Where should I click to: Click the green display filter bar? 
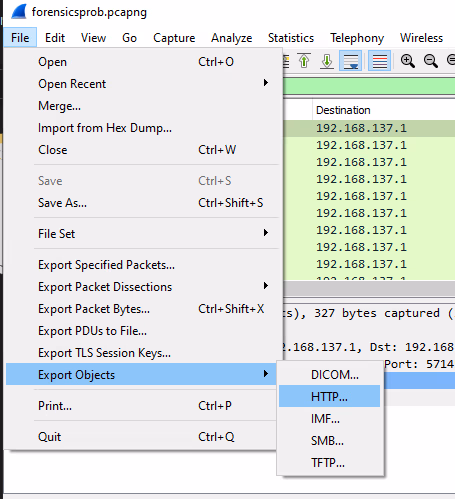[x=369, y=86]
